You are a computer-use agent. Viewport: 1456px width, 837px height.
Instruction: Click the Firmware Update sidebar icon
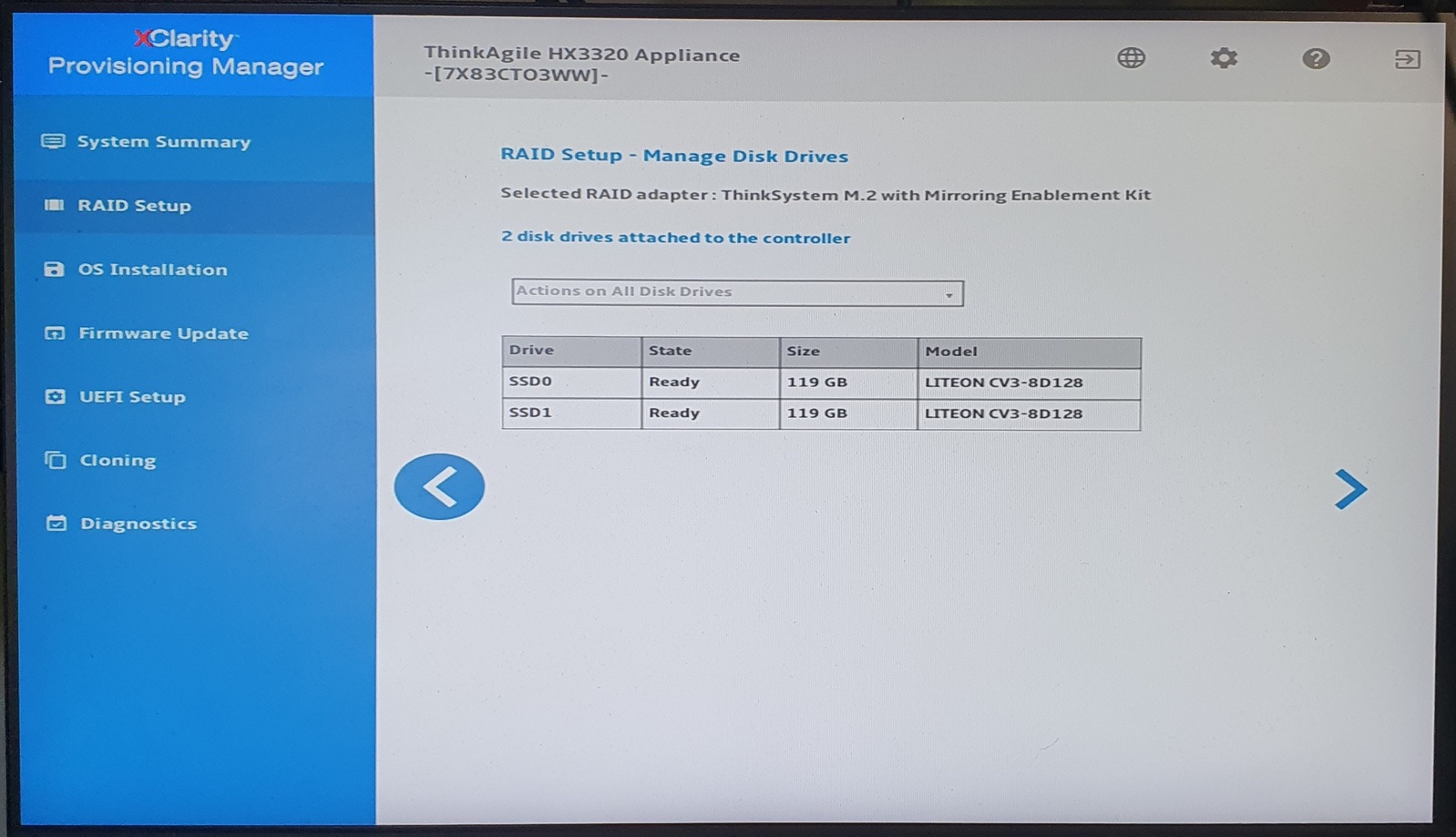pos(55,333)
